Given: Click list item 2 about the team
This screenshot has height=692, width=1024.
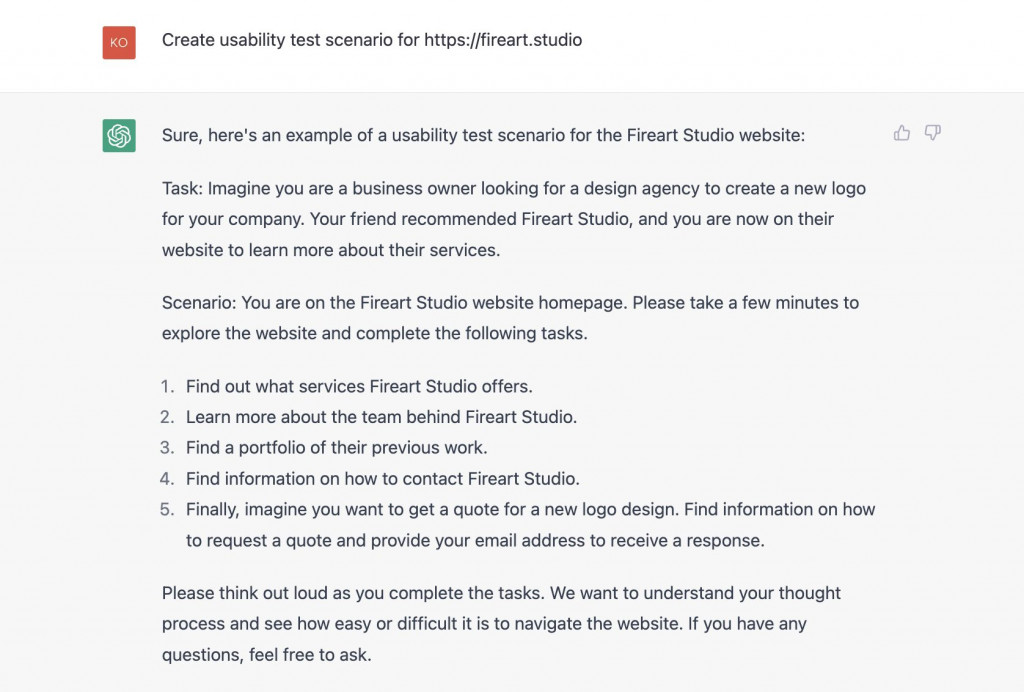Looking at the screenshot, I should coord(380,417).
